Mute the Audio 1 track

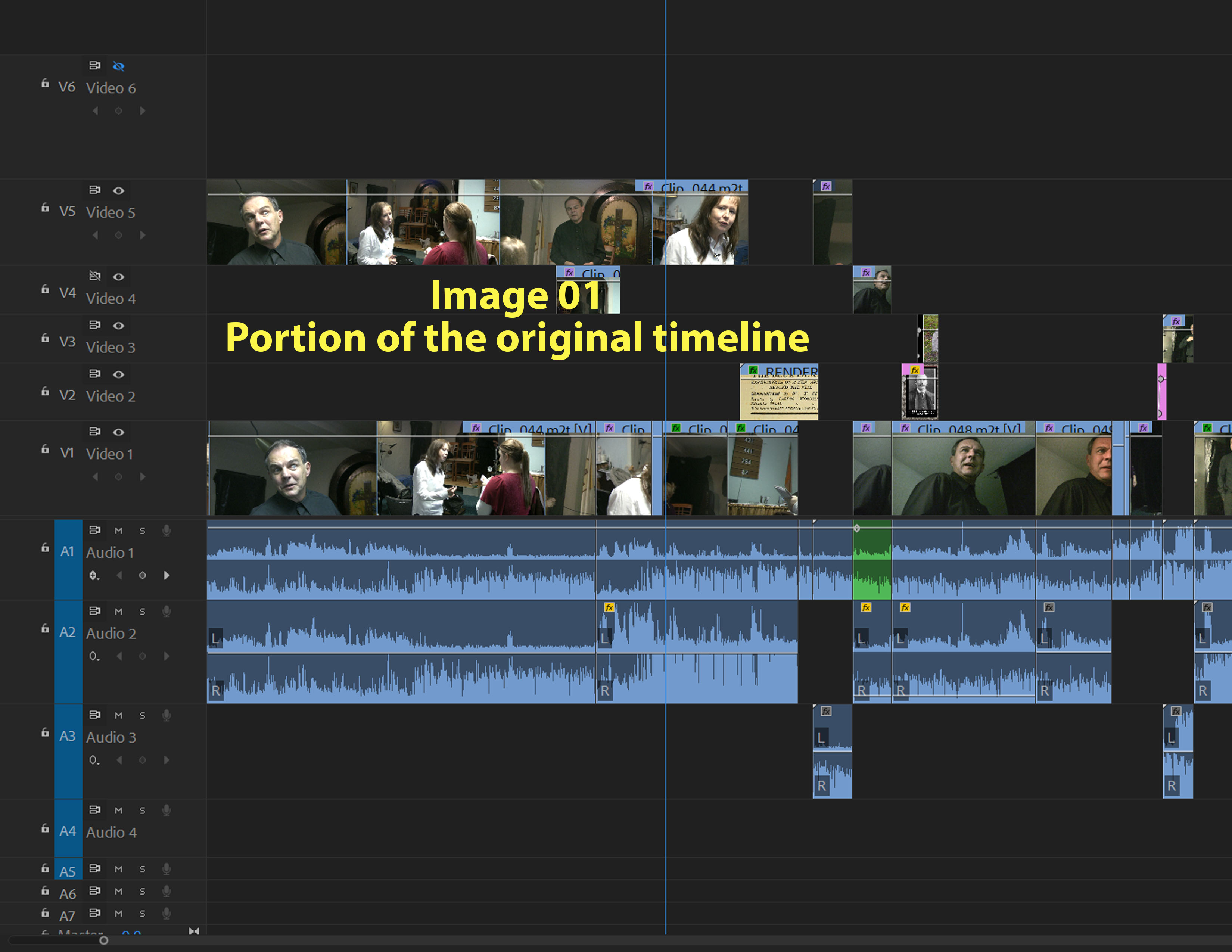(x=118, y=531)
